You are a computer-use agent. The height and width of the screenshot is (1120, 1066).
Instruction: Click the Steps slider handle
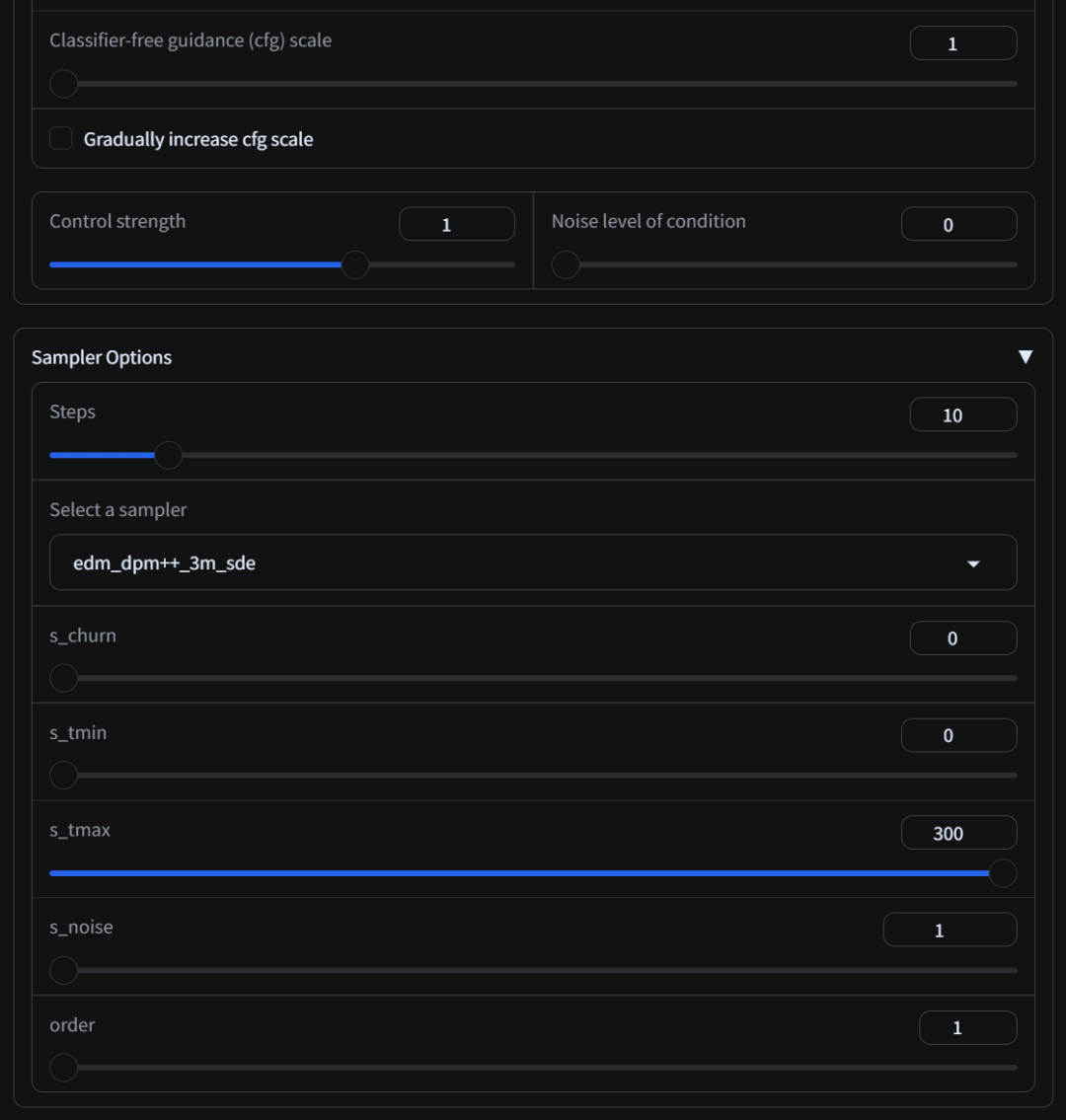[x=169, y=455]
